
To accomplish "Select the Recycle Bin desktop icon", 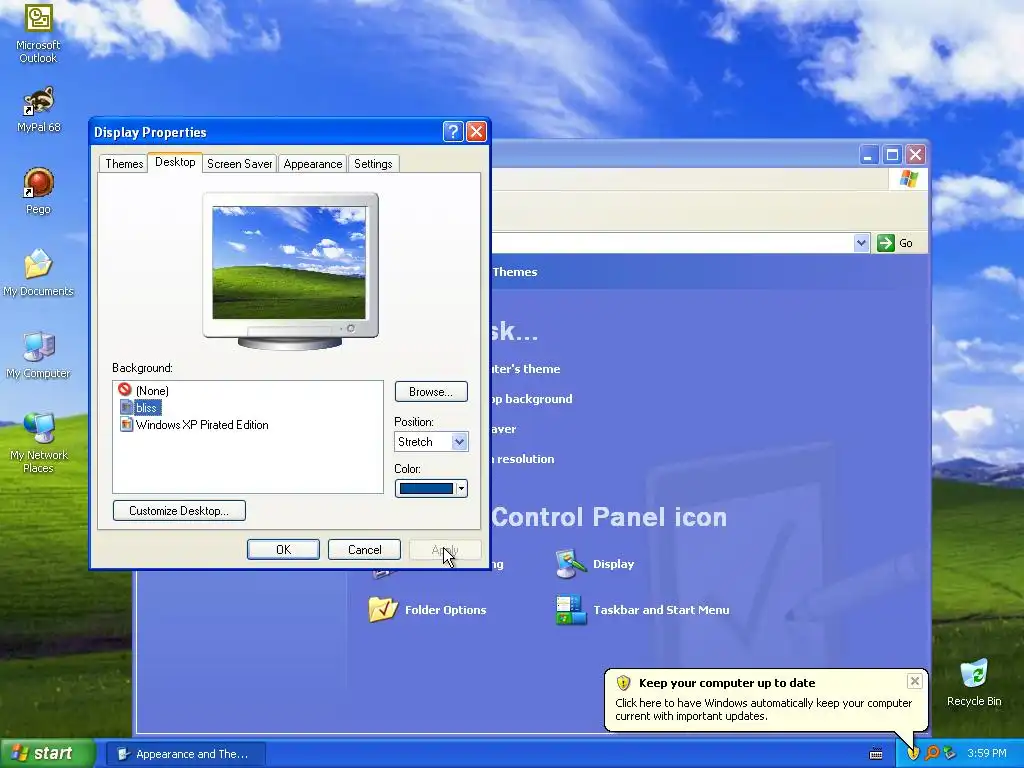I will pyautogui.click(x=974, y=683).
